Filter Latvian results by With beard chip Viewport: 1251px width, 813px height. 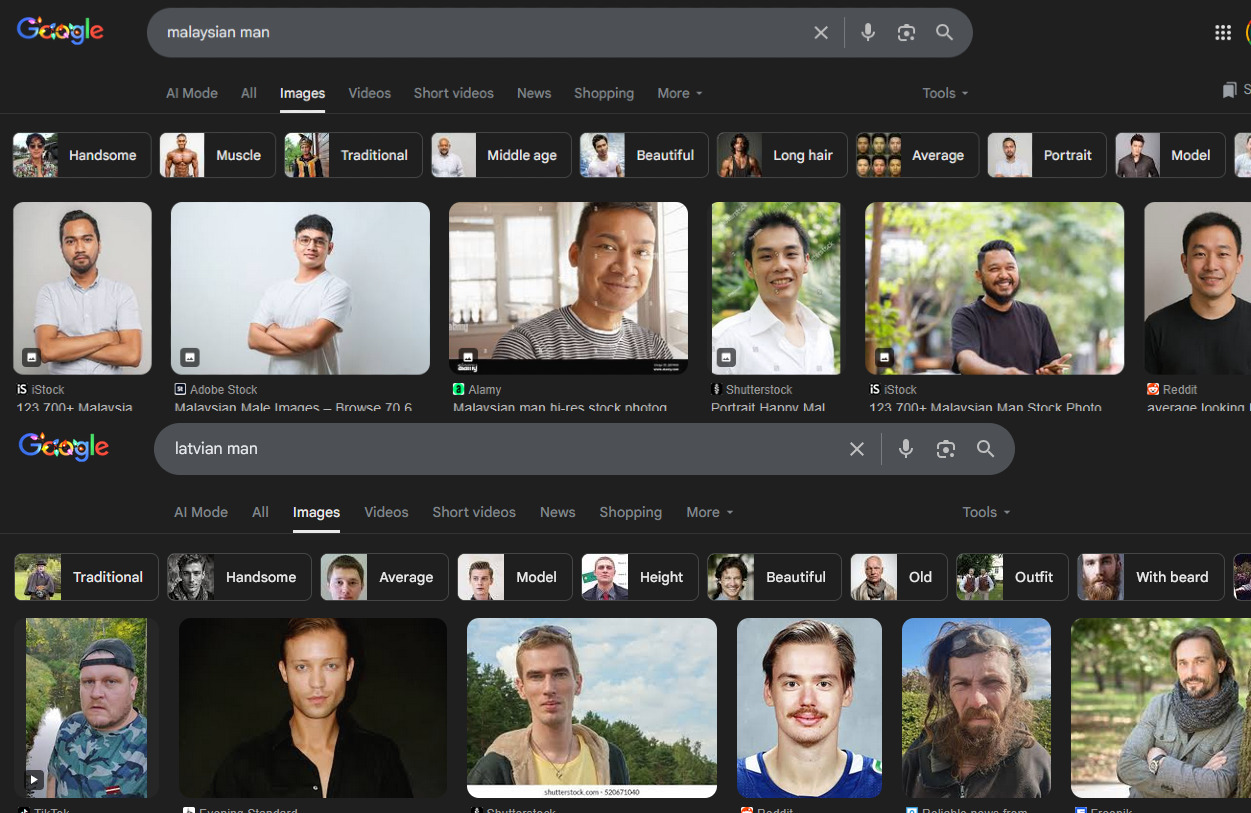tap(1151, 577)
